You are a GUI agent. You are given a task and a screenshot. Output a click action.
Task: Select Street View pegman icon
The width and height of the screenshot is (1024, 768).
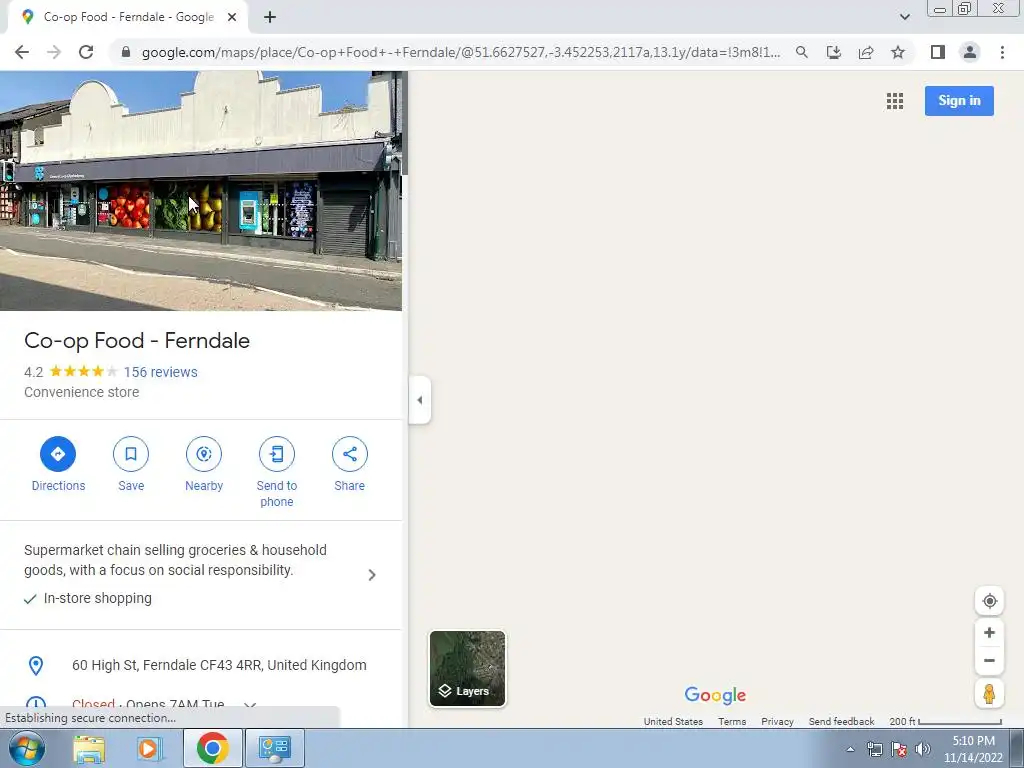tap(989, 693)
